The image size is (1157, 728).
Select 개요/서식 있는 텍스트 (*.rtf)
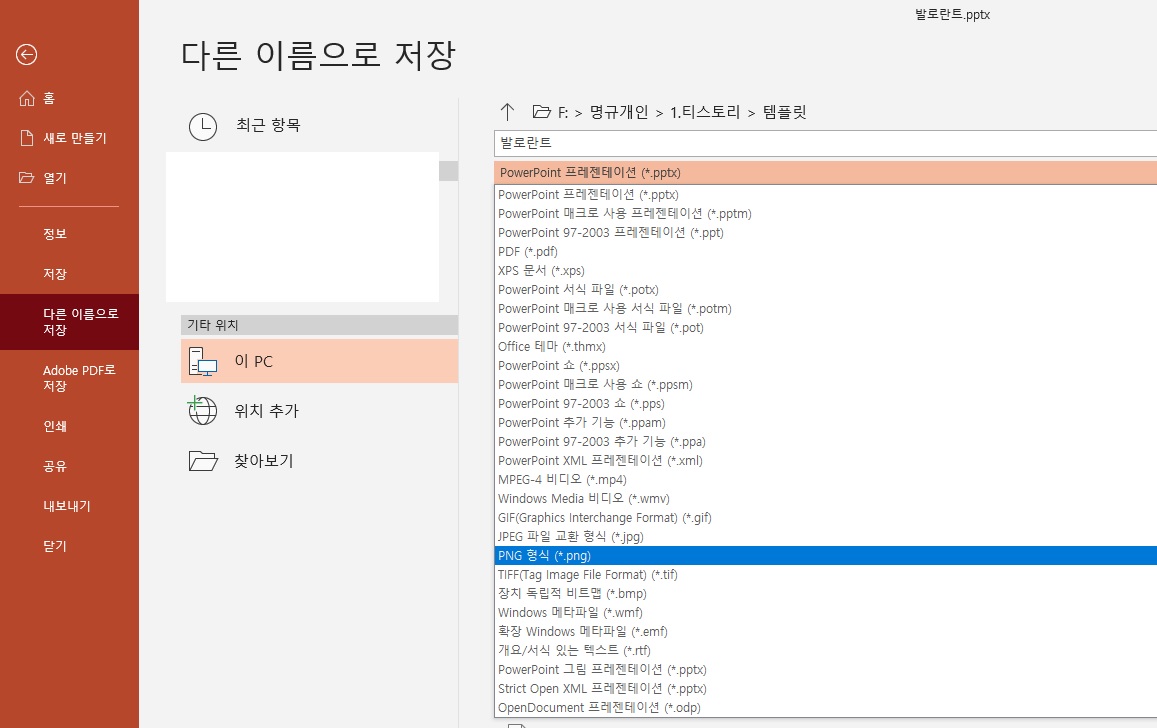826,651
